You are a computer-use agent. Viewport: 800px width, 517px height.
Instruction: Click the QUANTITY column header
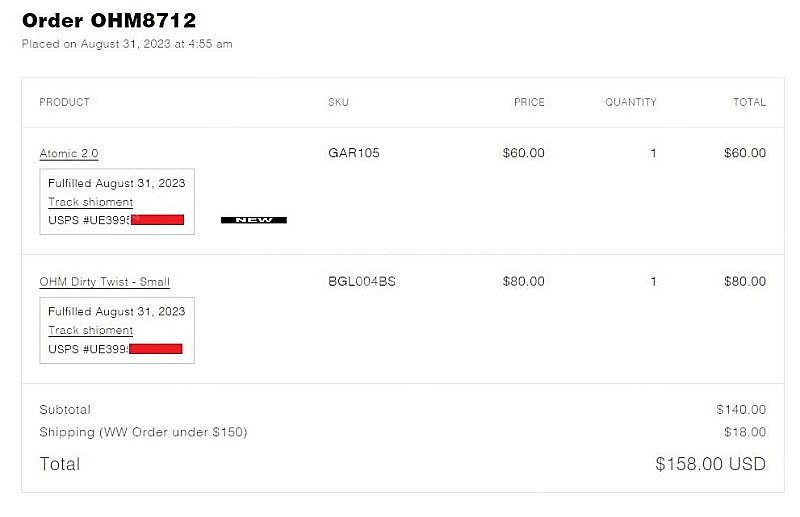point(631,102)
